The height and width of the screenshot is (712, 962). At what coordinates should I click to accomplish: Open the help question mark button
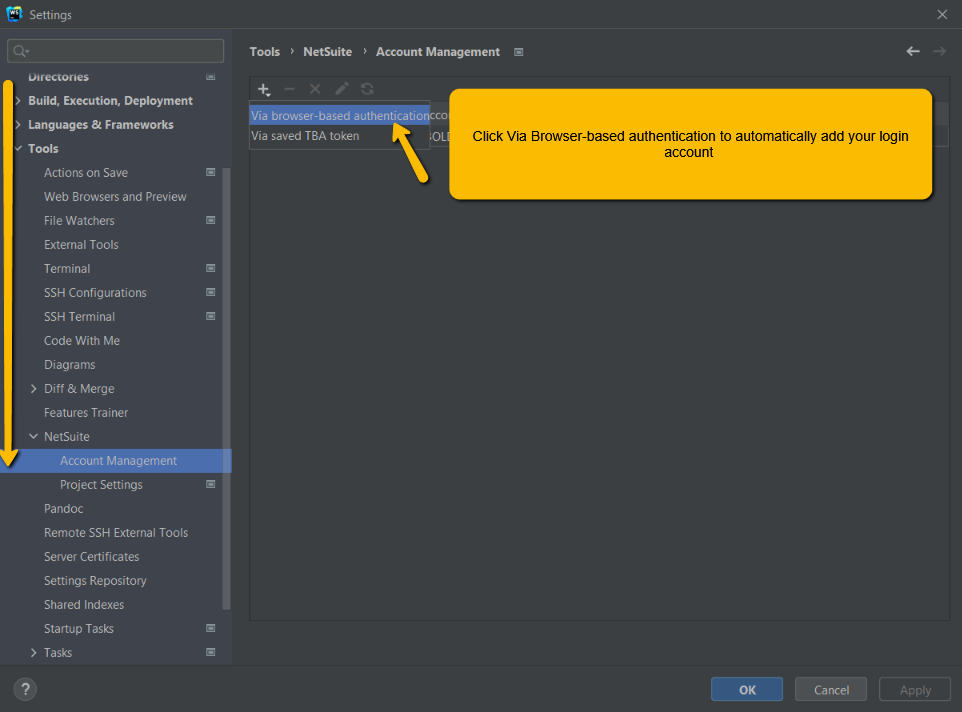click(x=25, y=689)
